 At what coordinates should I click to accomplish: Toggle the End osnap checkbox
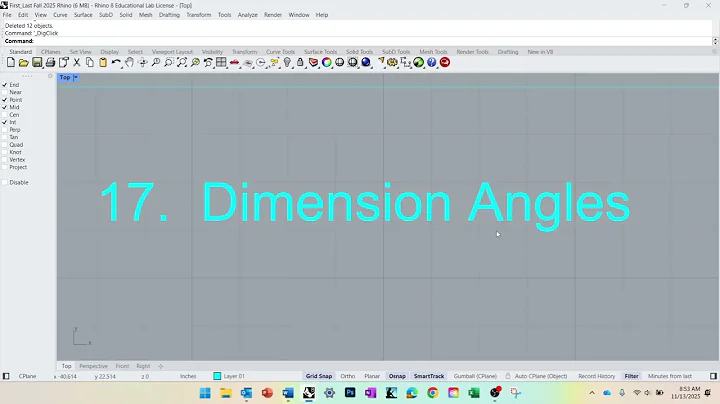click(5, 85)
